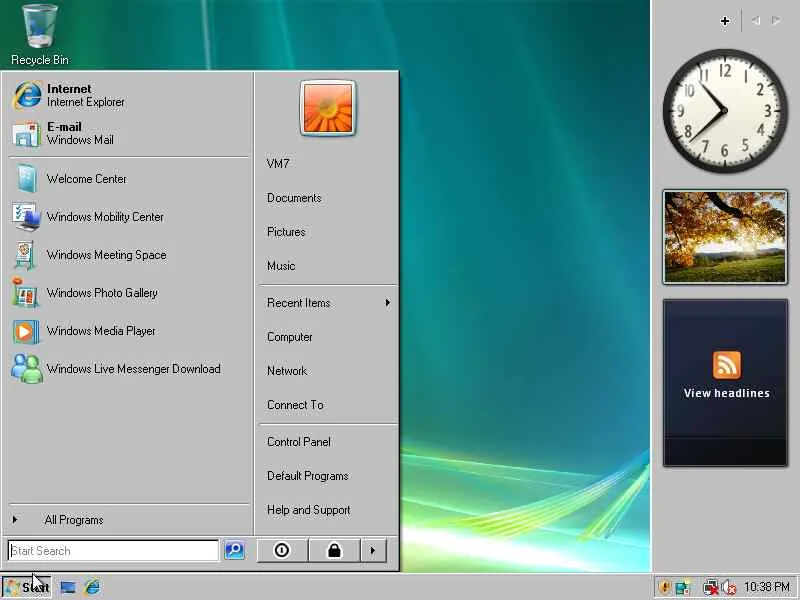
Task: Select Connect To
Action: [x=328, y=405]
